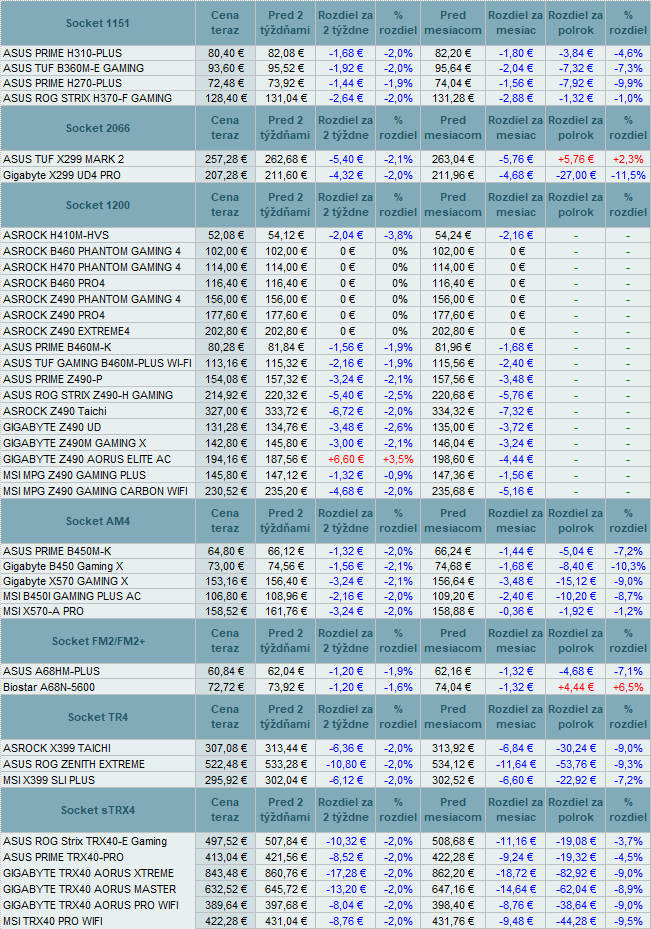The width and height of the screenshot is (651, 929).
Task: Click the MSI MPG Z490 GAMING PLUS name
Action: pyautogui.click(x=74, y=475)
